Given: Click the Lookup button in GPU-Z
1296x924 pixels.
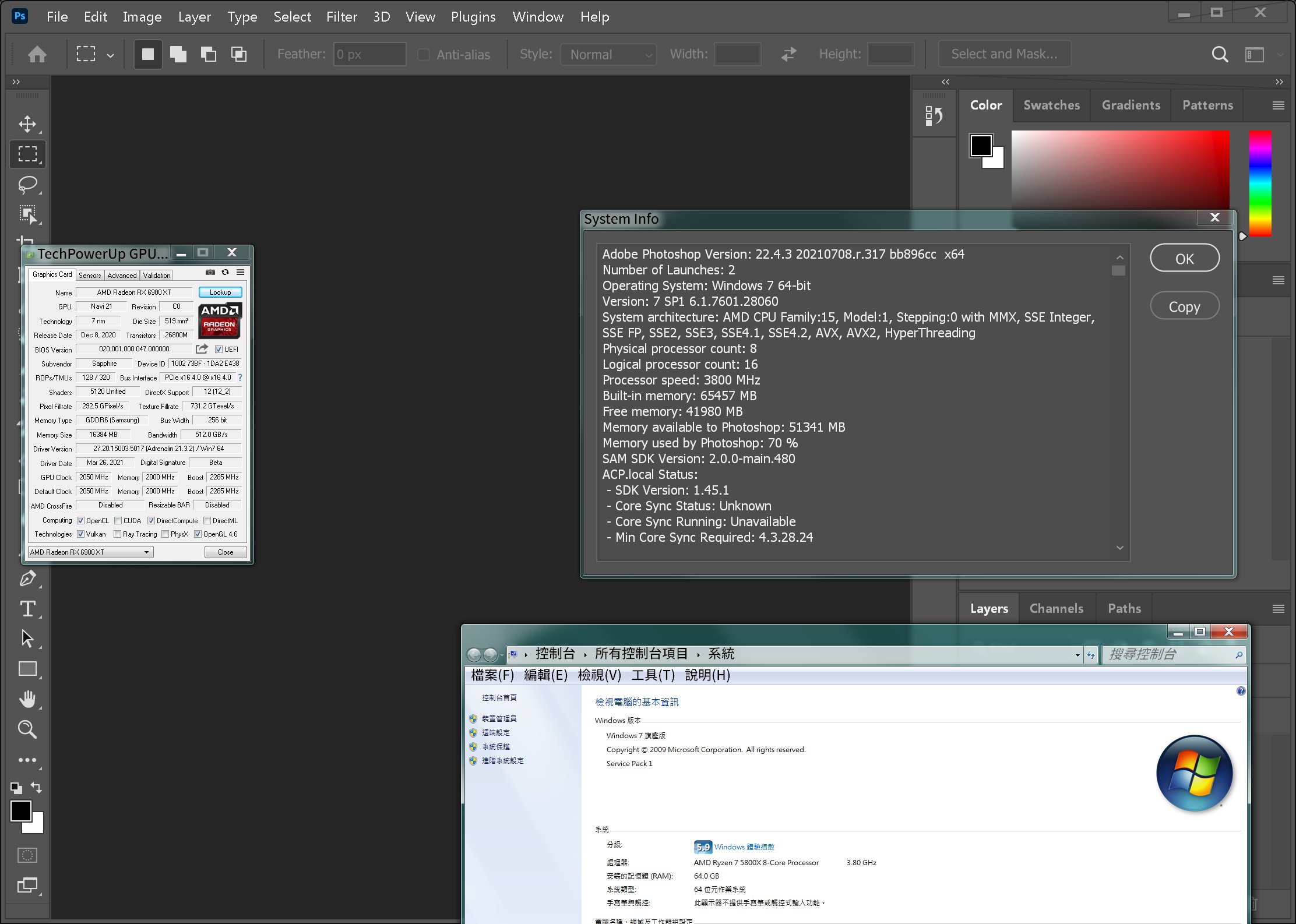Looking at the screenshot, I should point(220,292).
